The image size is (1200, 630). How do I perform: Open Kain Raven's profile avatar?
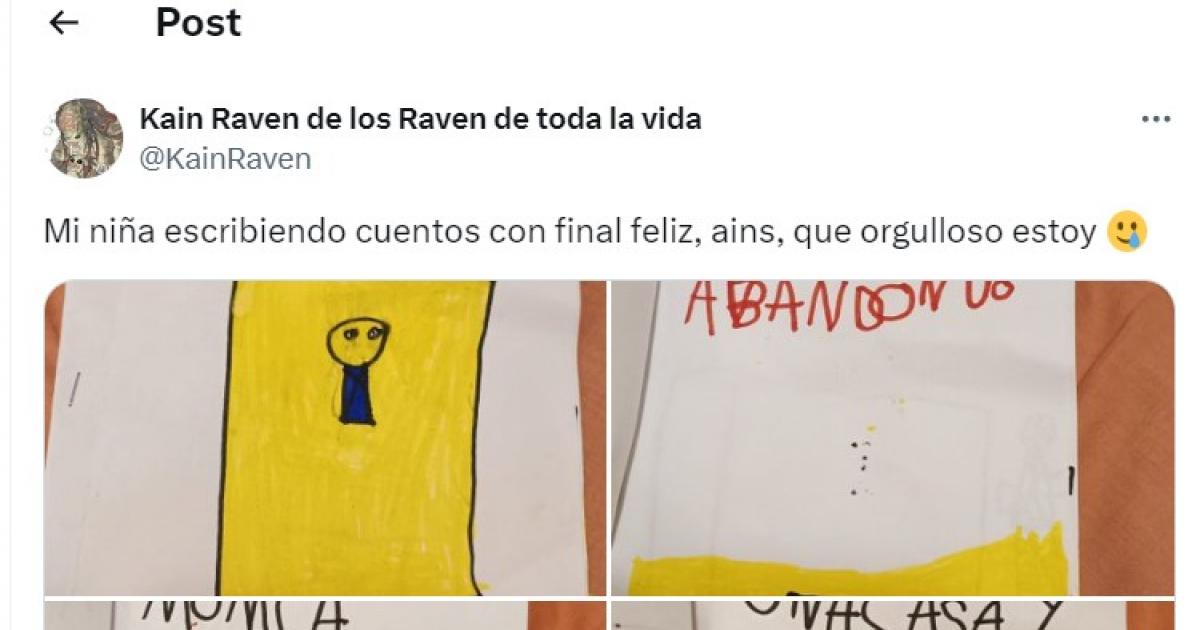[x=83, y=138]
